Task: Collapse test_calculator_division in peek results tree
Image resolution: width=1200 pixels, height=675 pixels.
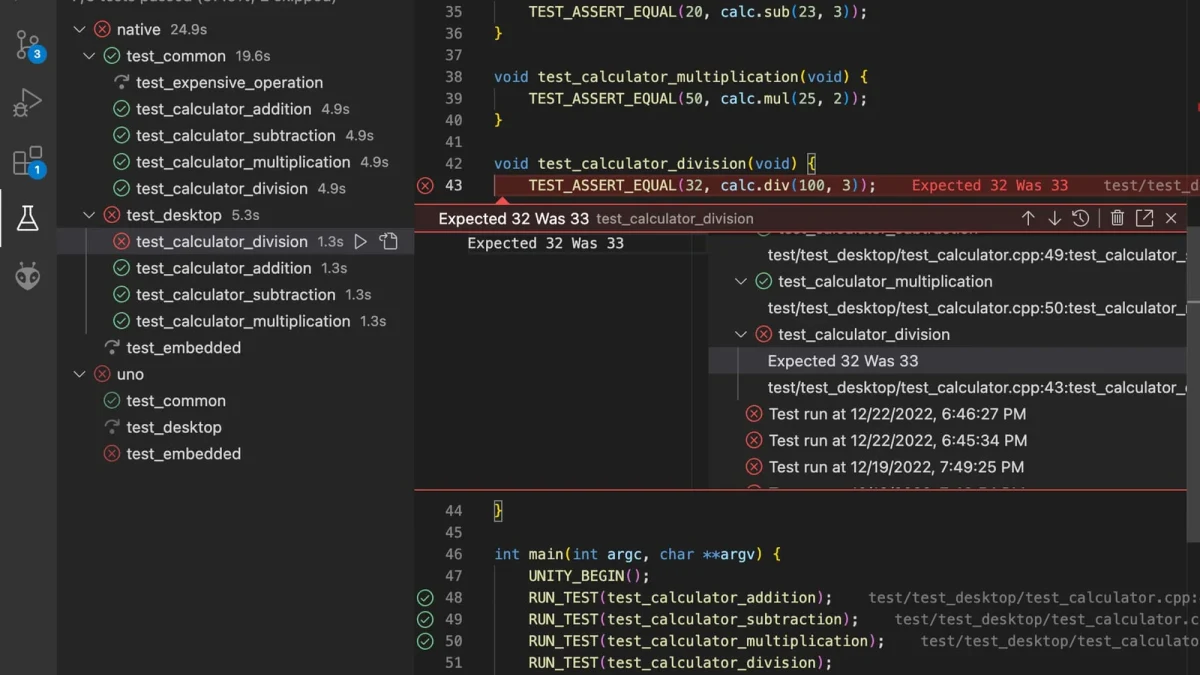Action: click(x=741, y=334)
